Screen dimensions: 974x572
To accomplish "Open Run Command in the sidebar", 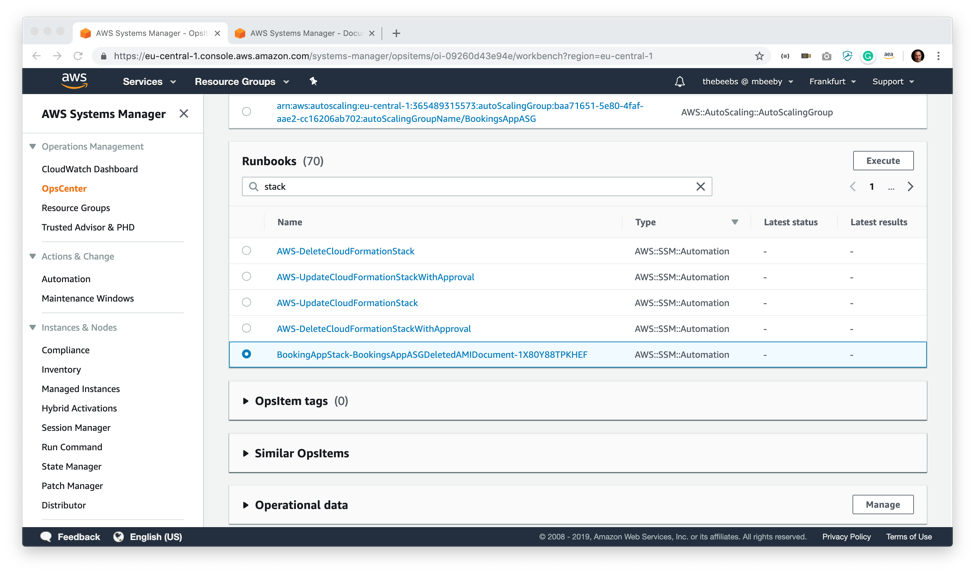I will tap(72, 447).
